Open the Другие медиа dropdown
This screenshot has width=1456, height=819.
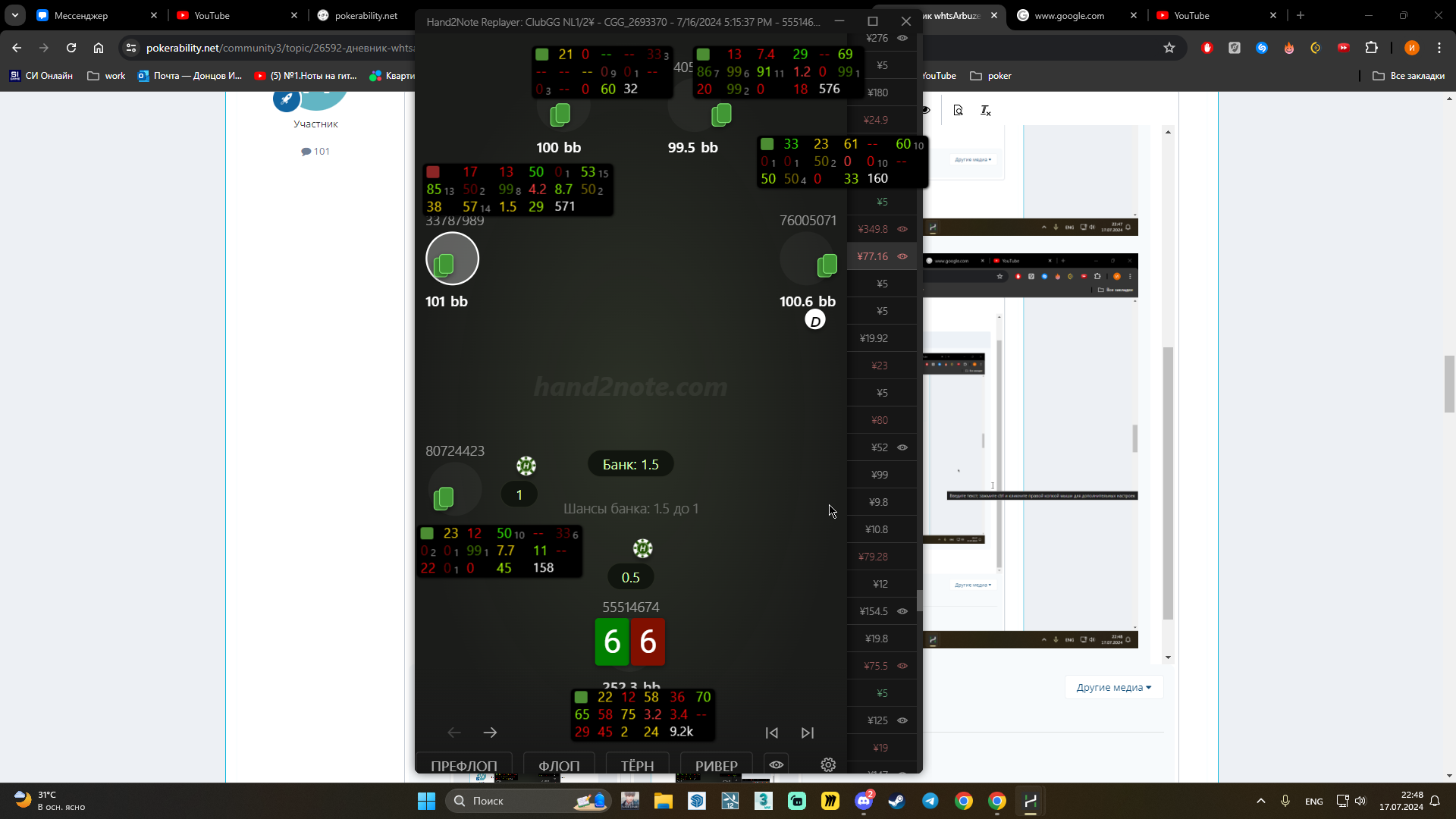tap(1113, 687)
